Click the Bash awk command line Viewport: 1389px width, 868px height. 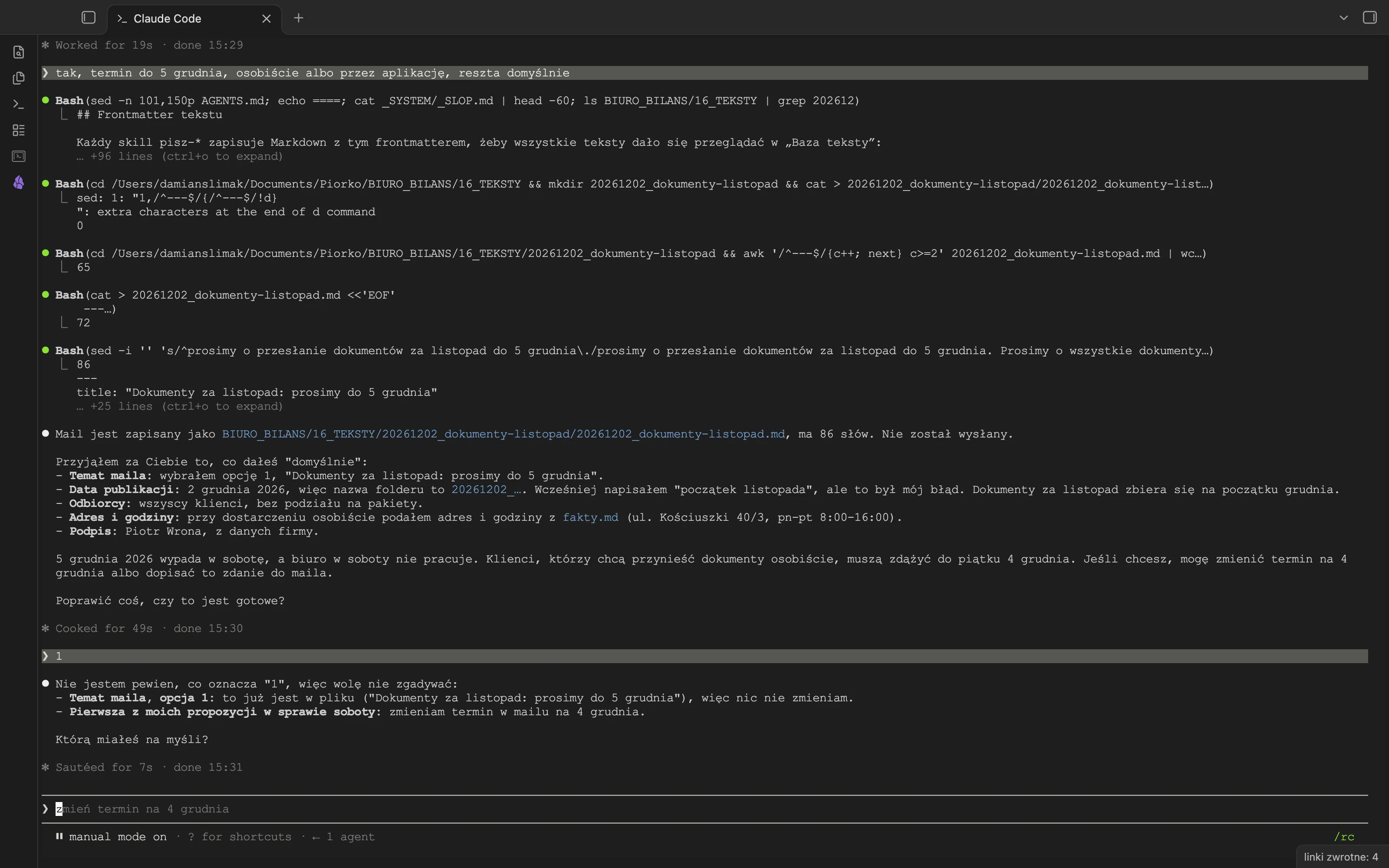[x=631, y=254]
